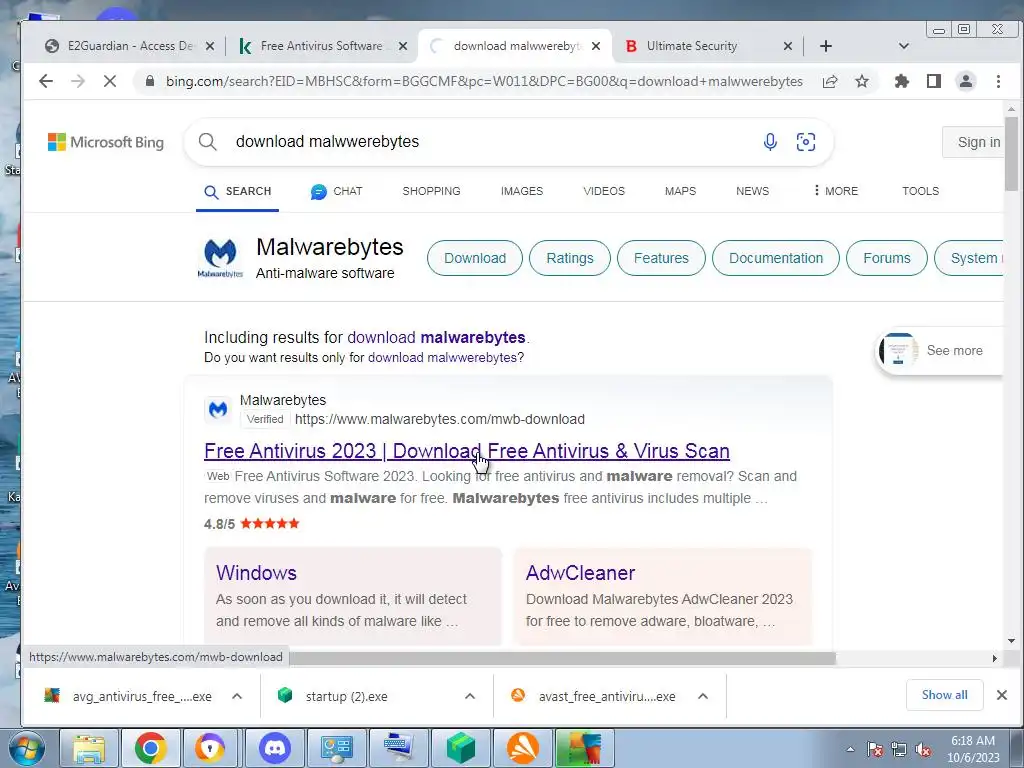Viewport: 1024px width, 768px height.
Task: Start voice search with microphone
Action: point(770,142)
